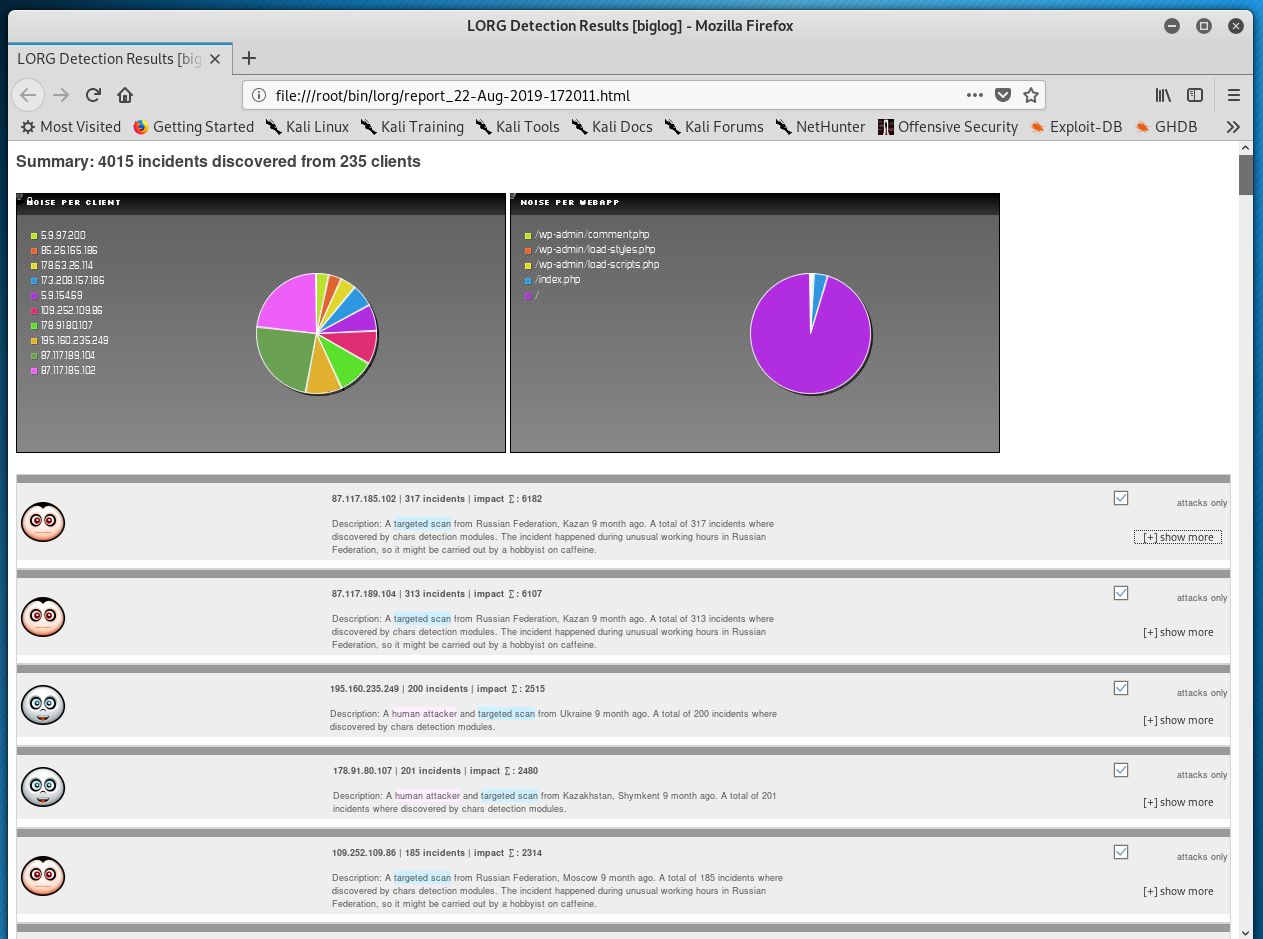Image resolution: width=1263 pixels, height=939 pixels.
Task: Open the Pocket save icon
Action: 1003,95
